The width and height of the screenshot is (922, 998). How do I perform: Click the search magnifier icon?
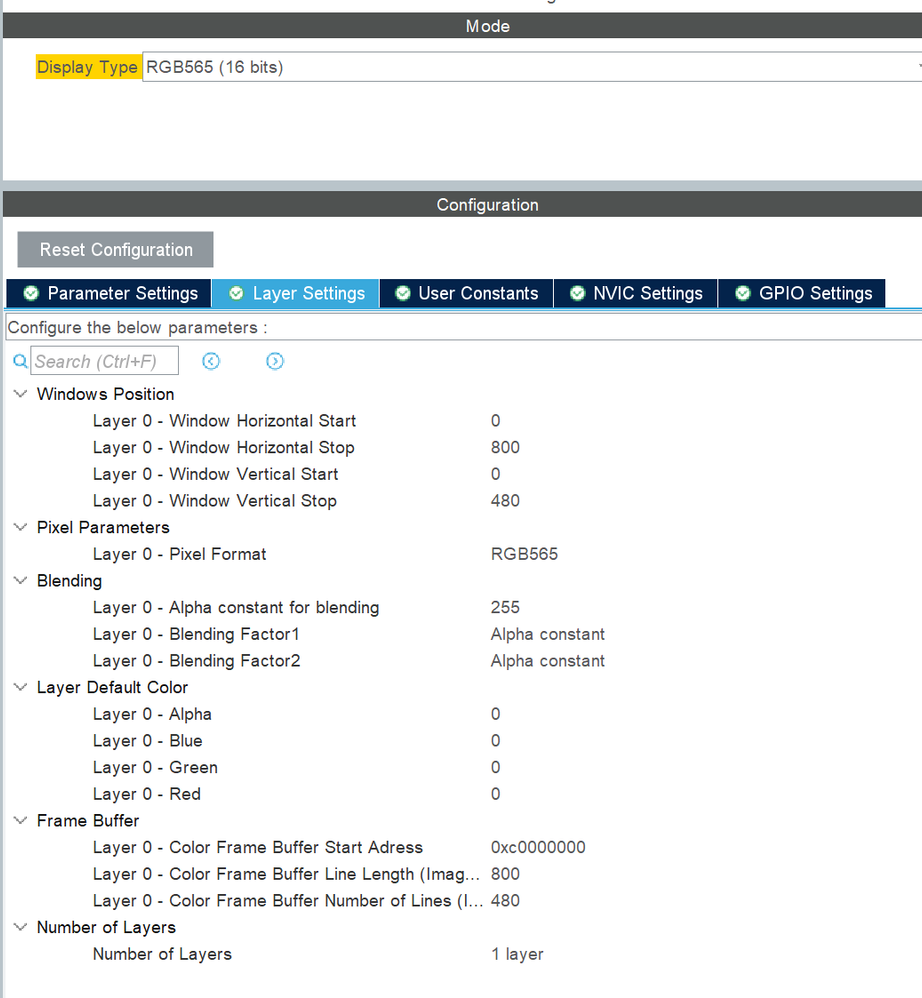pos(20,362)
